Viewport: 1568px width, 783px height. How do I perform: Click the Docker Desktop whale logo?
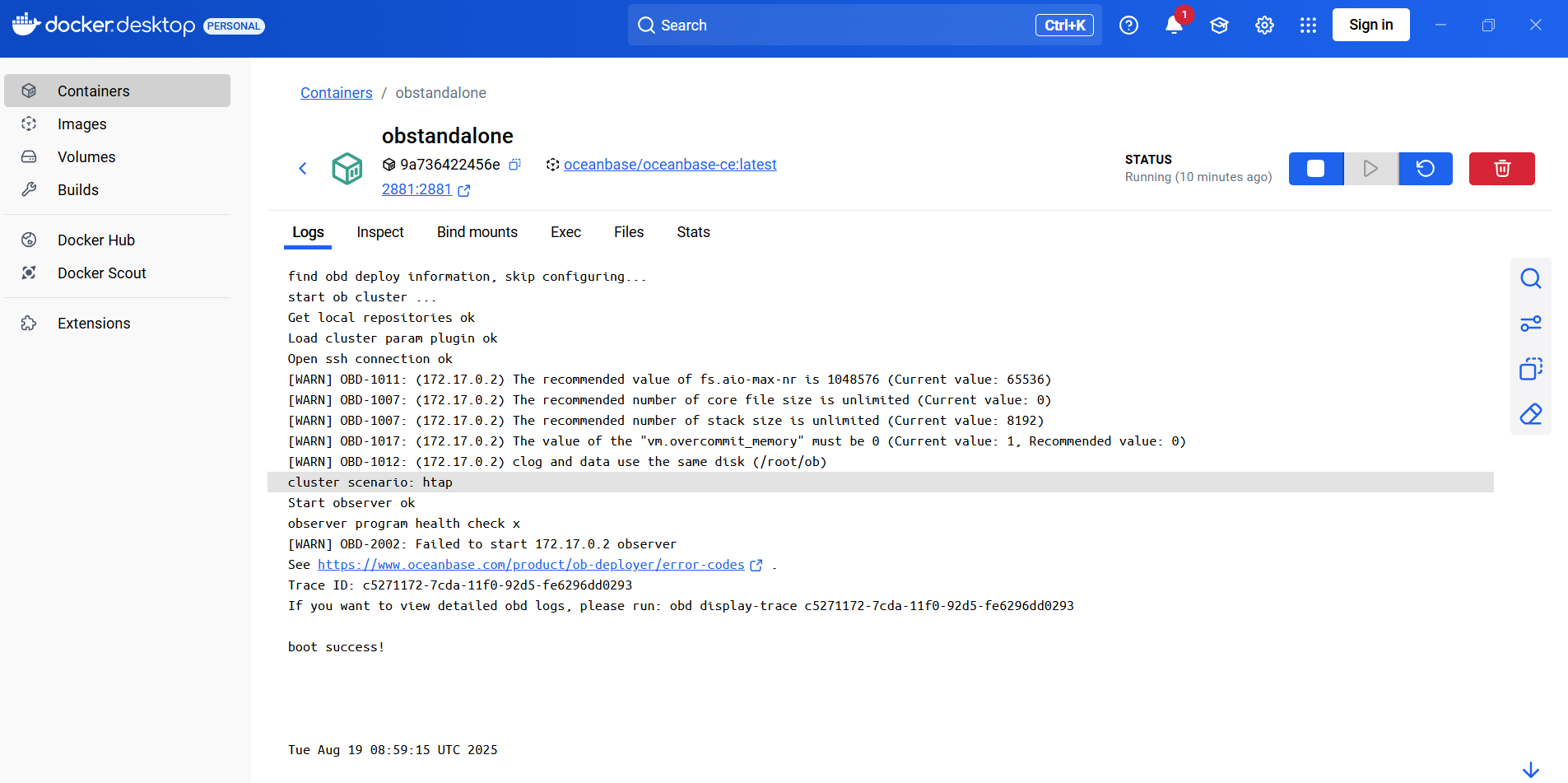(x=26, y=24)
